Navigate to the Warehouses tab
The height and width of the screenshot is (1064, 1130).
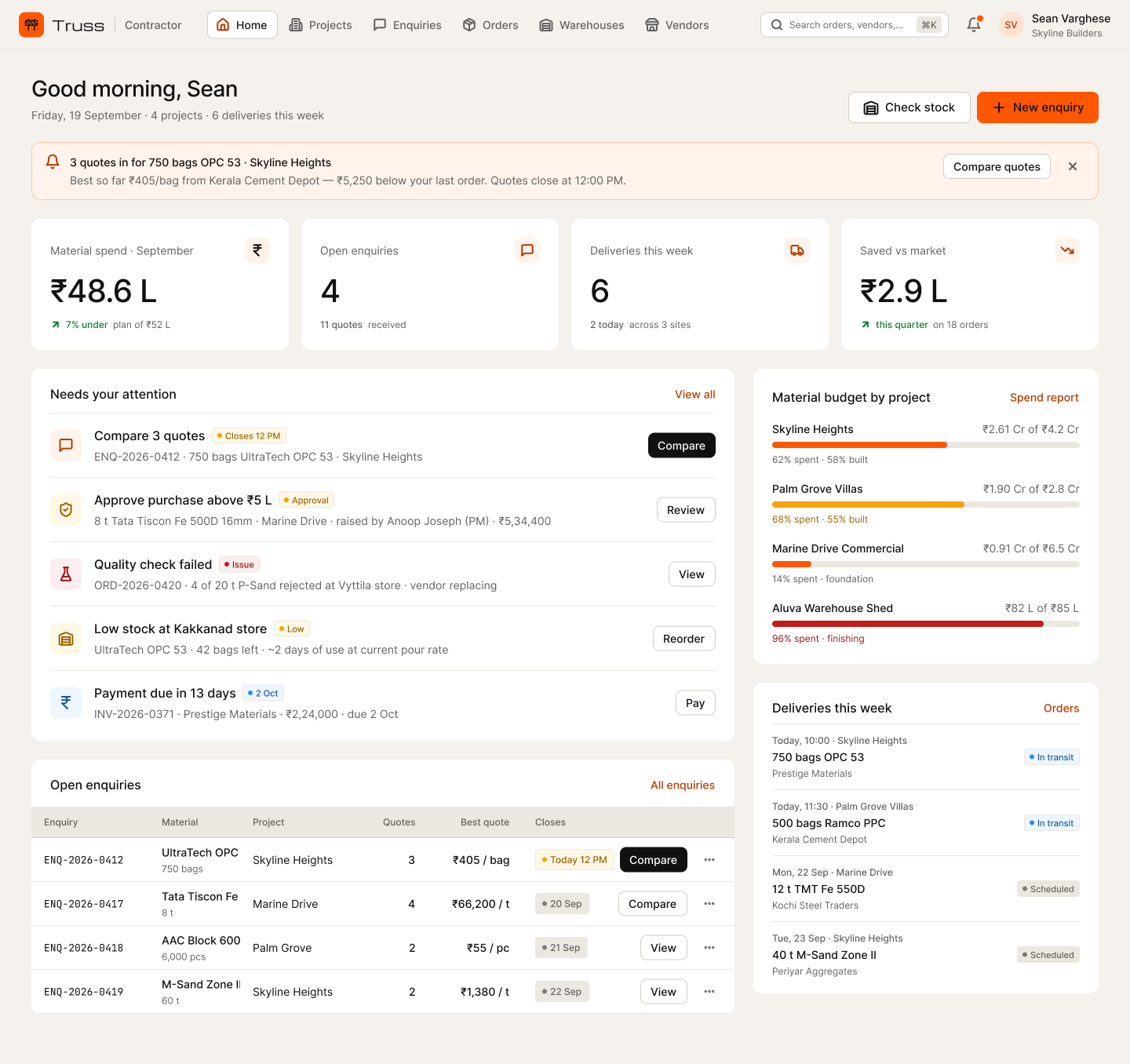point(581,25)
